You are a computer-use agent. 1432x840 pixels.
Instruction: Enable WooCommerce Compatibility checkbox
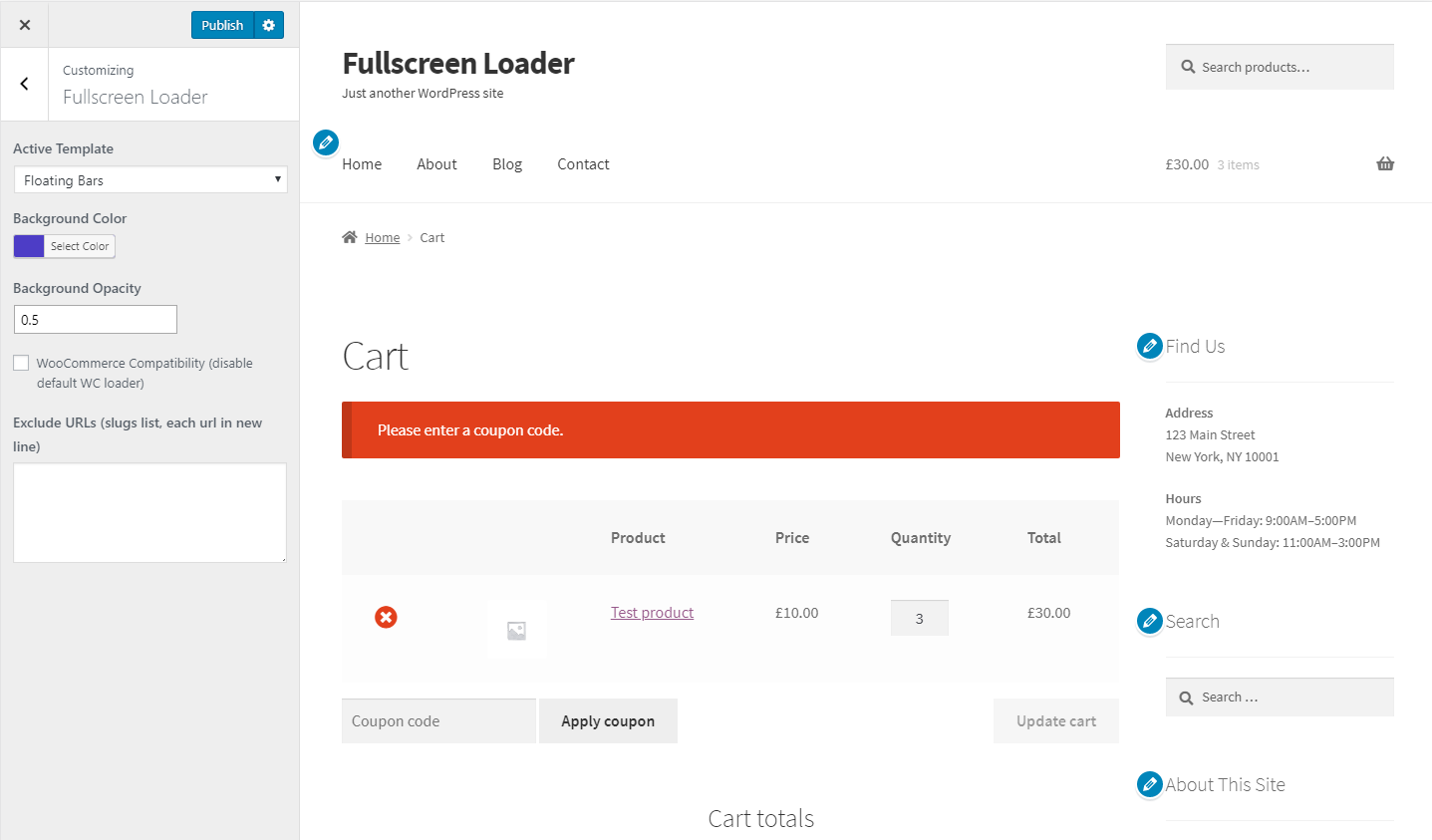21,363
